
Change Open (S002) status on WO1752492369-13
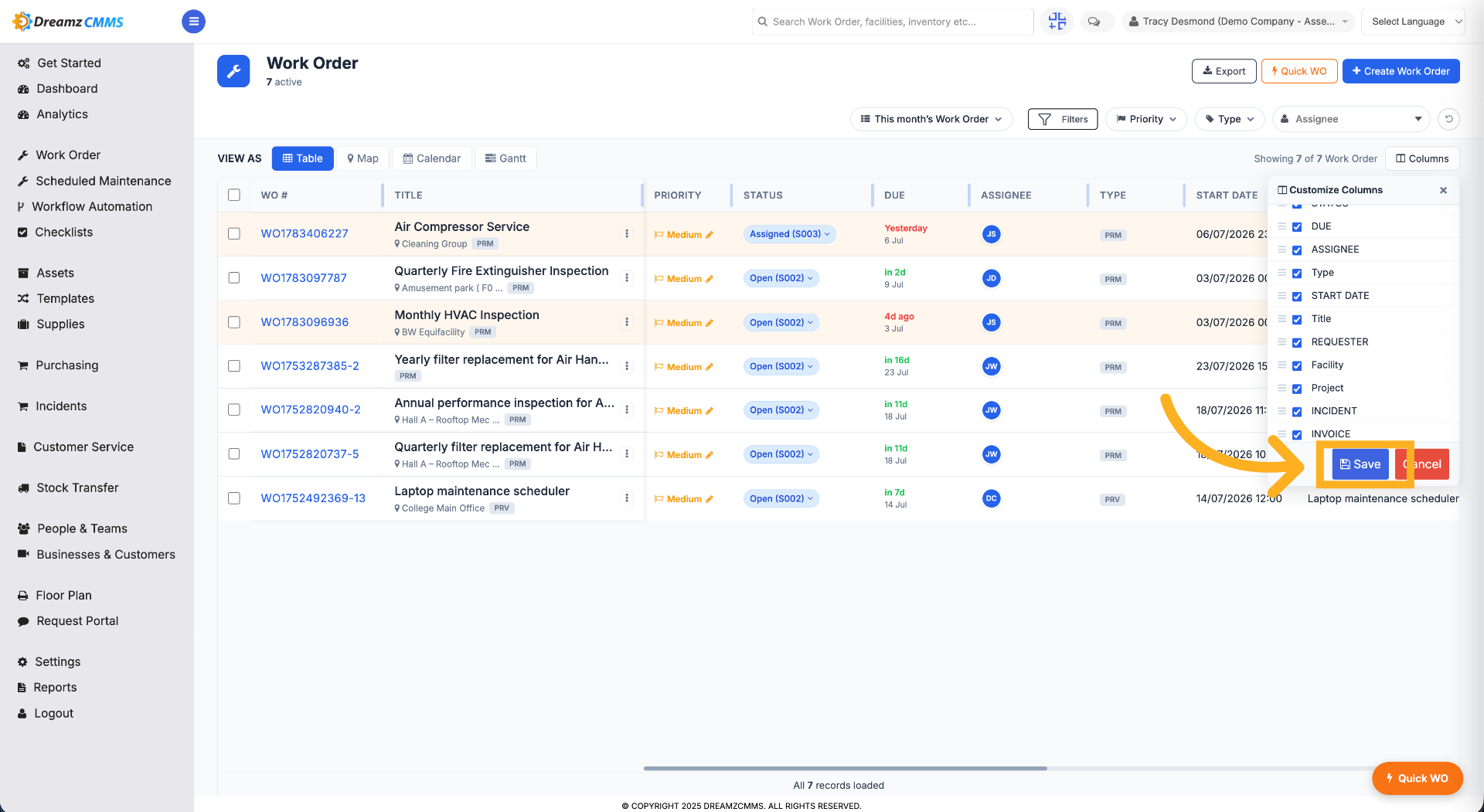click(781, 498)
